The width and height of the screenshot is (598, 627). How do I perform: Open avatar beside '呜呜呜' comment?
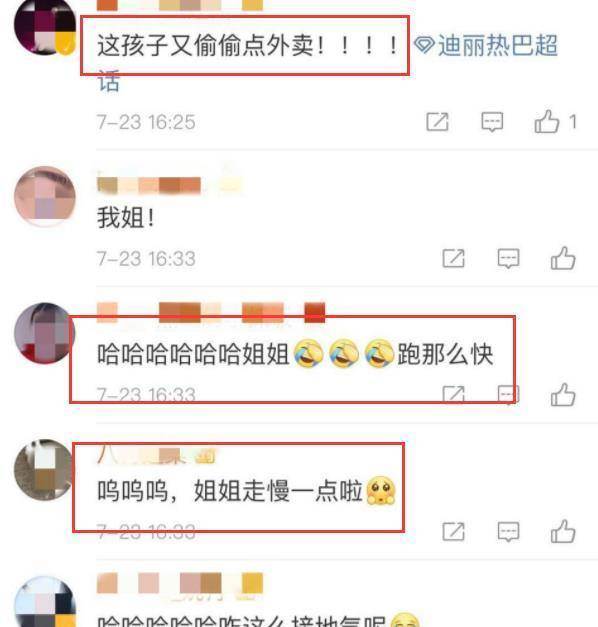[44, 470]
